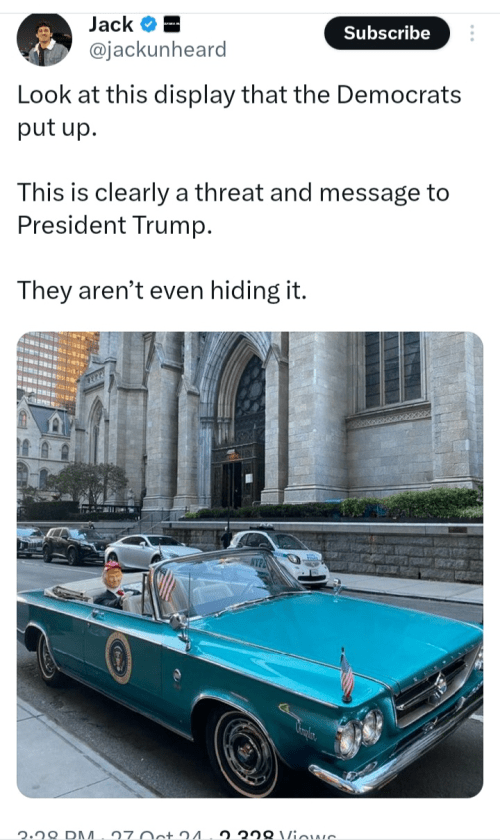Click the blue verified checkmark badge

pos(148,24)
